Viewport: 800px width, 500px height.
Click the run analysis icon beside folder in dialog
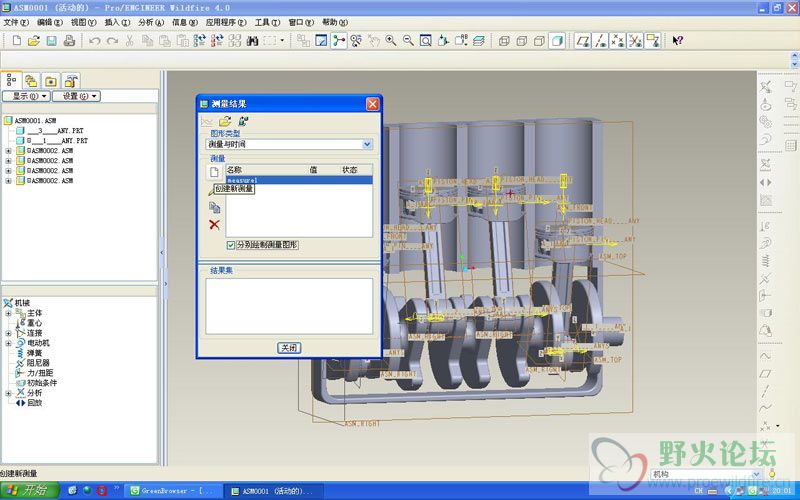click(243, 121)
